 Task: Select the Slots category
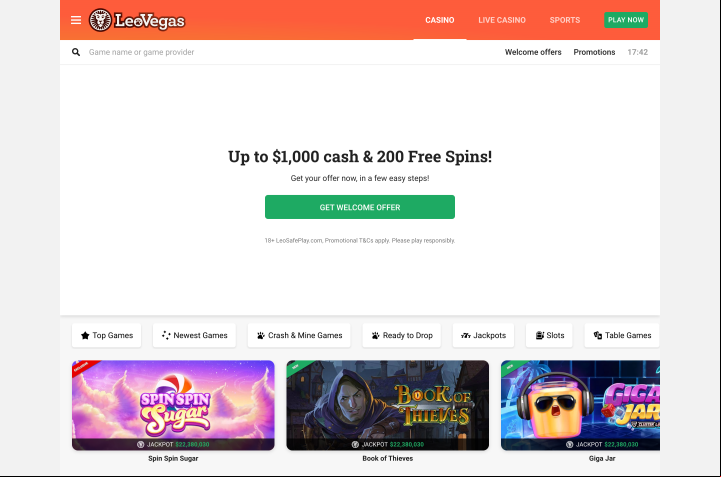click(549, 335)
